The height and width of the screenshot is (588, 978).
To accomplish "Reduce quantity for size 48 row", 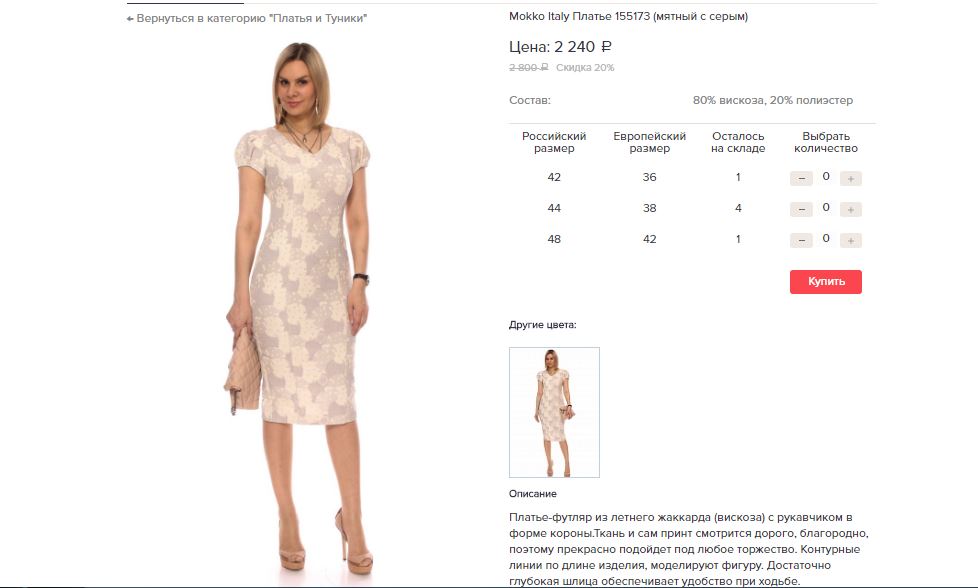I will tap(801, 240).
